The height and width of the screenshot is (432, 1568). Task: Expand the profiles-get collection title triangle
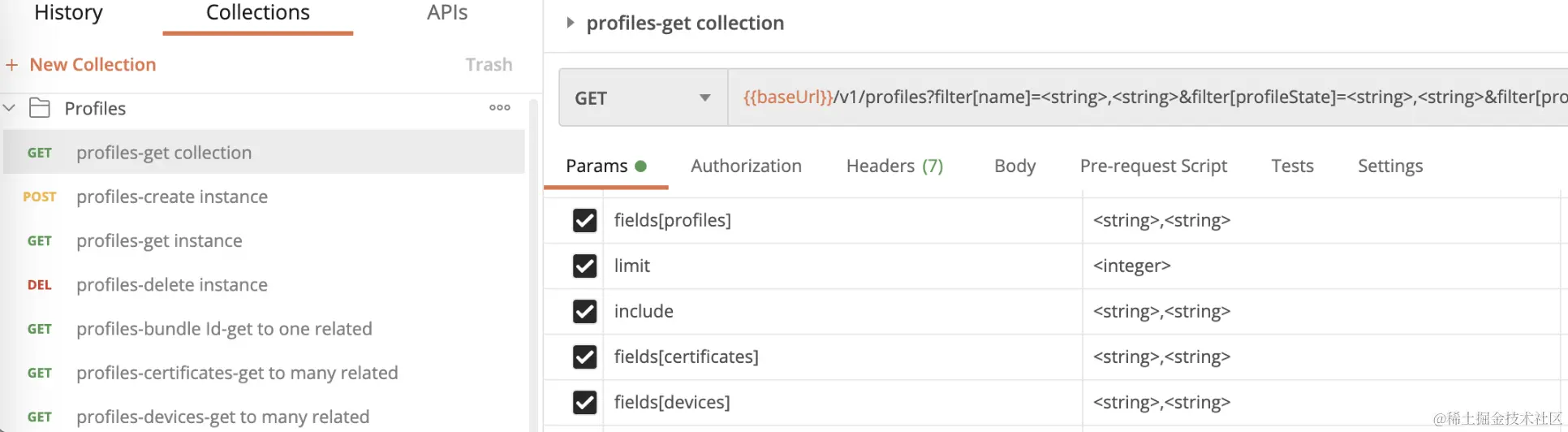[x=571, y=23]
